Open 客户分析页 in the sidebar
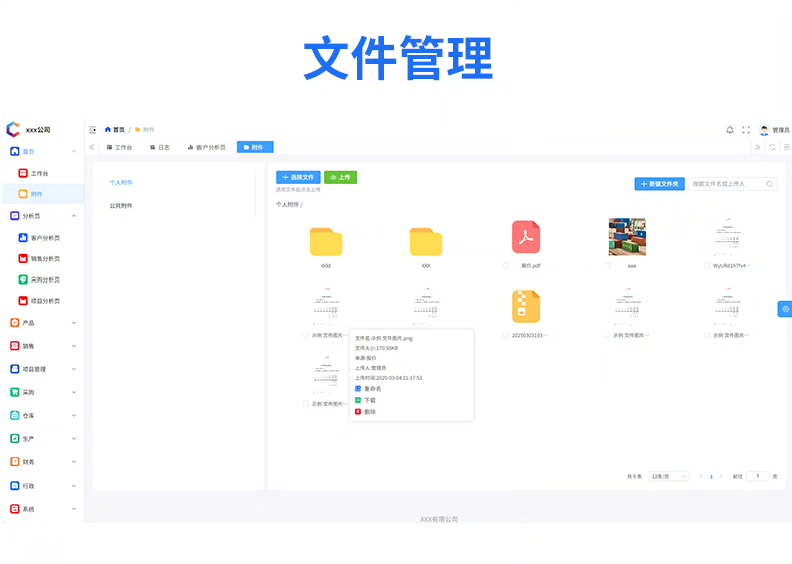The image size is (792, 564). (x=39, y=238)
